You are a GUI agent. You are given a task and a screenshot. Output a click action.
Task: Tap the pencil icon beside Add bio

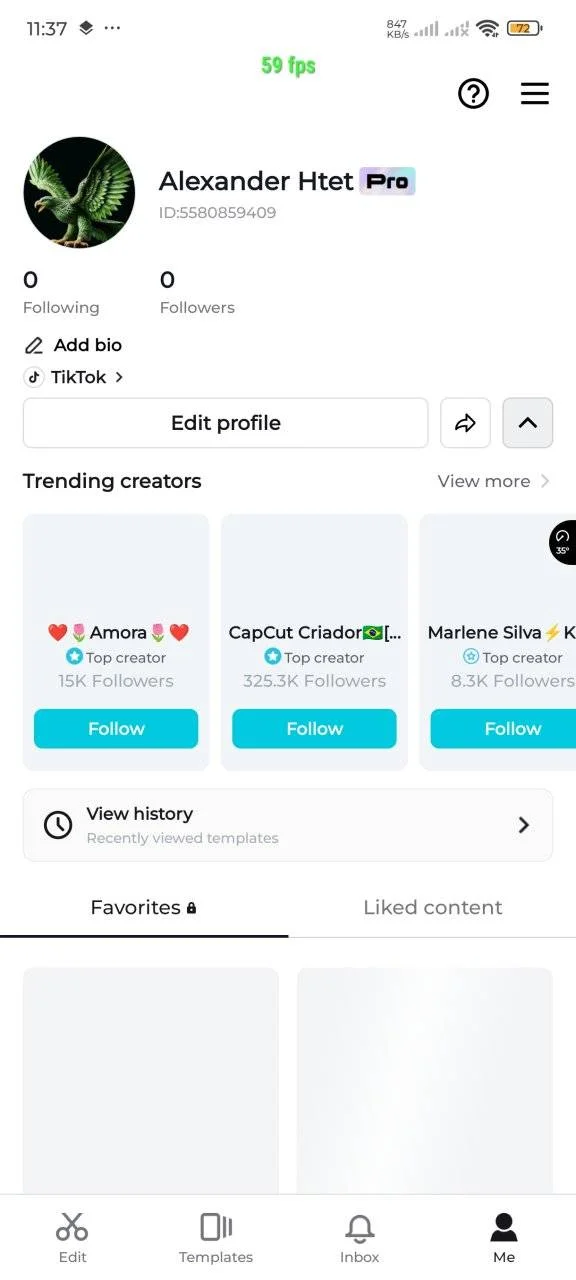[x=34, y=345]
